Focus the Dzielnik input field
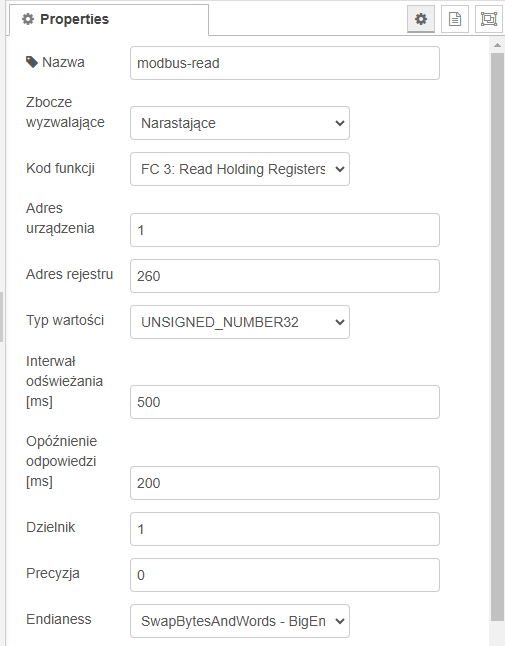 click(x=285, y=529)
